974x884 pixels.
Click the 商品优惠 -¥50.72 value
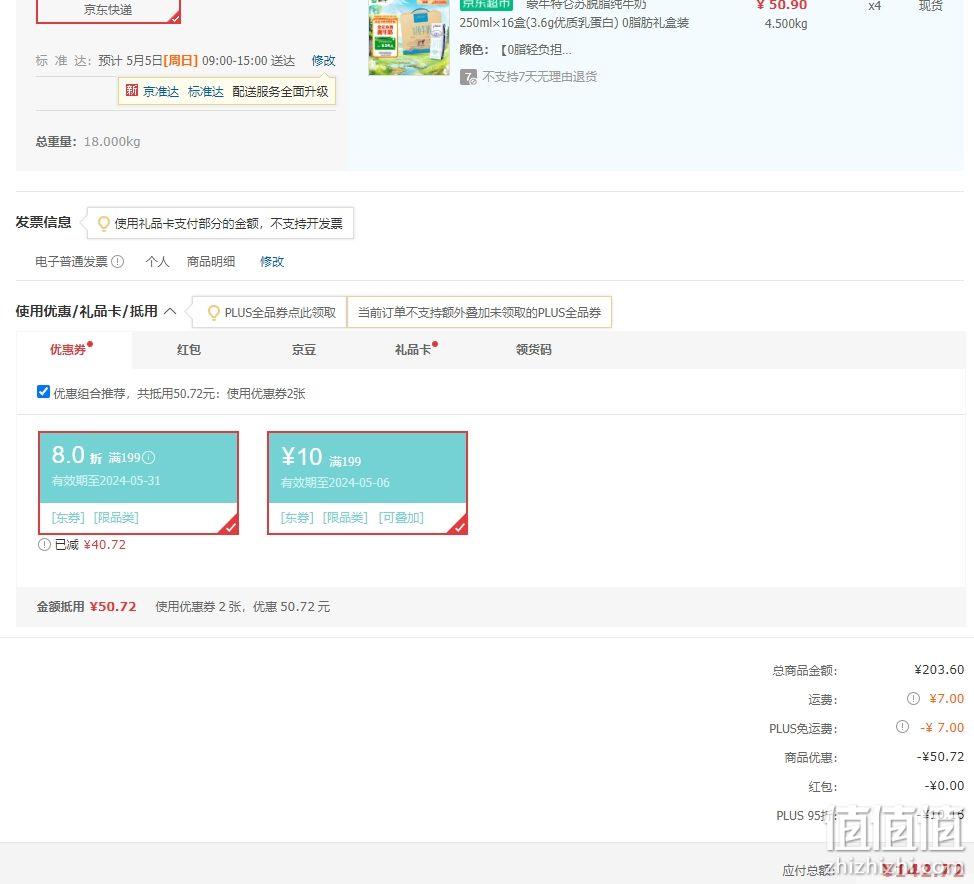940,757
